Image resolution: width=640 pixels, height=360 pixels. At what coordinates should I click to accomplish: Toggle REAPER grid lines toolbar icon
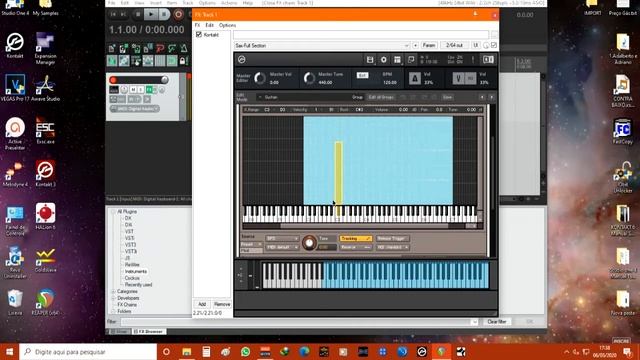pos(160,61)
